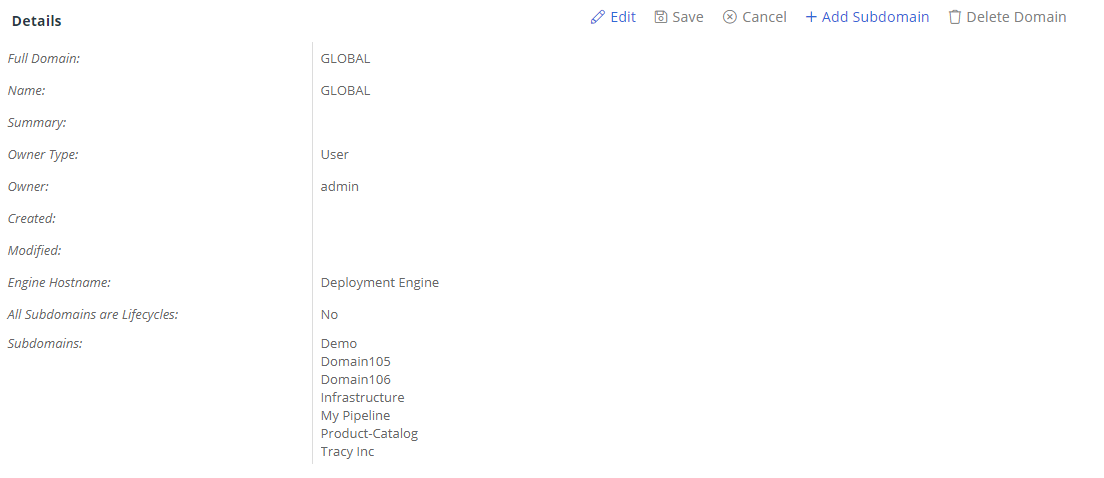Click the Deployment Engine hostname value
Viewport: 1104px width, 478px height.
tap(380, 282)
